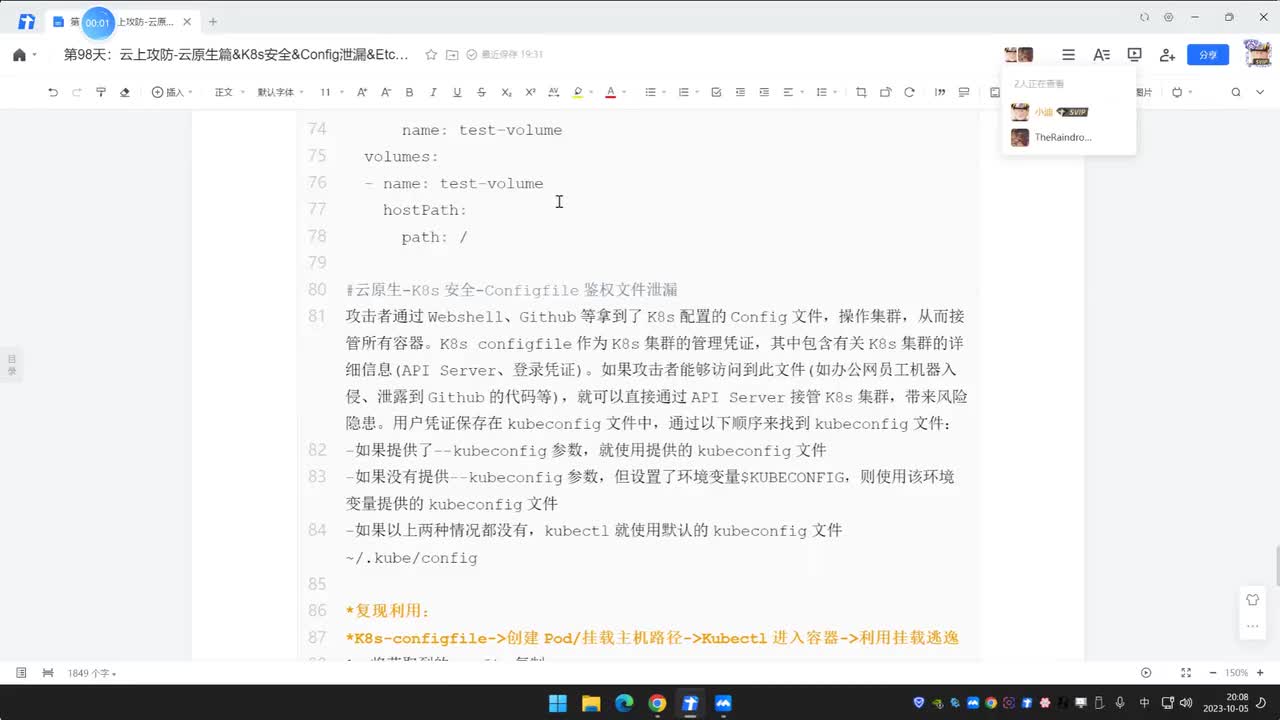Open character spacing AV tool
This screenshot has height=720, width=1280.
(554, 92)
